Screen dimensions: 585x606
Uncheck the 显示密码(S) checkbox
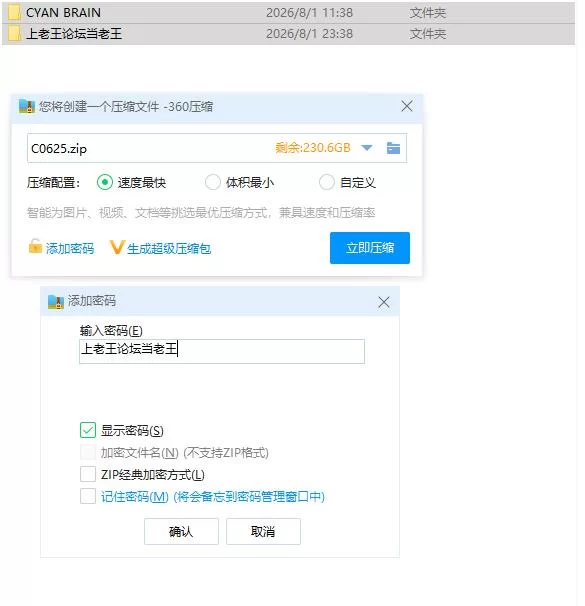click(x=88, y=430)
